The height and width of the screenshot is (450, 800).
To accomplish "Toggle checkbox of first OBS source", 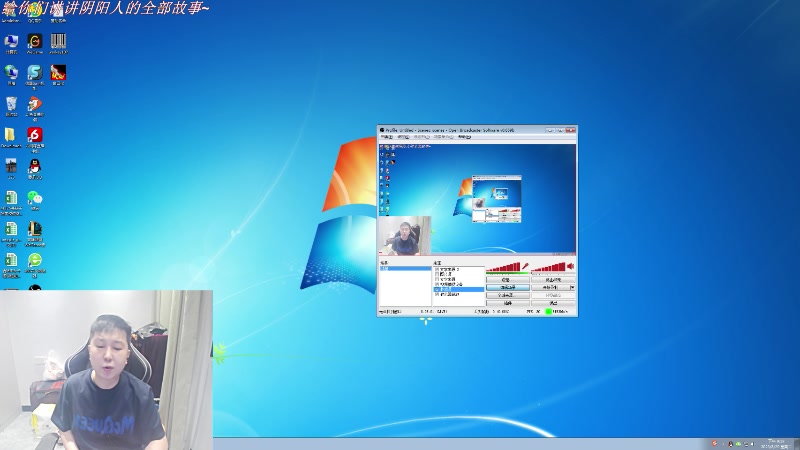I will [437, 269].
